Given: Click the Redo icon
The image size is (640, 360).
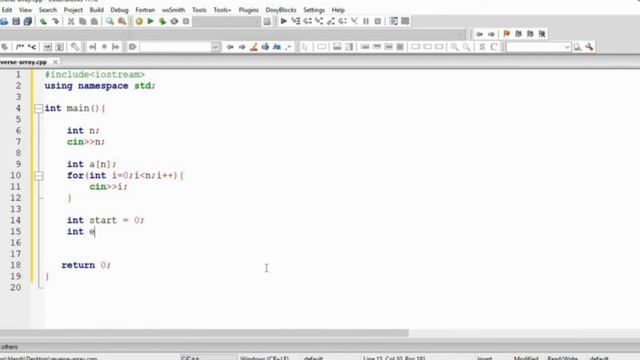Looking at the screenshot, I should pos(55,21).
